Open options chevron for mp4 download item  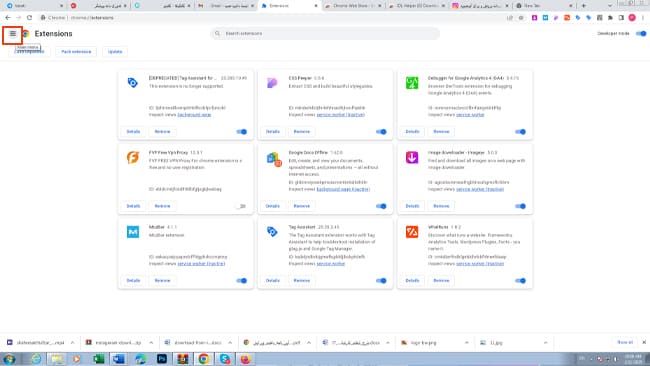(x=73, y=343)
